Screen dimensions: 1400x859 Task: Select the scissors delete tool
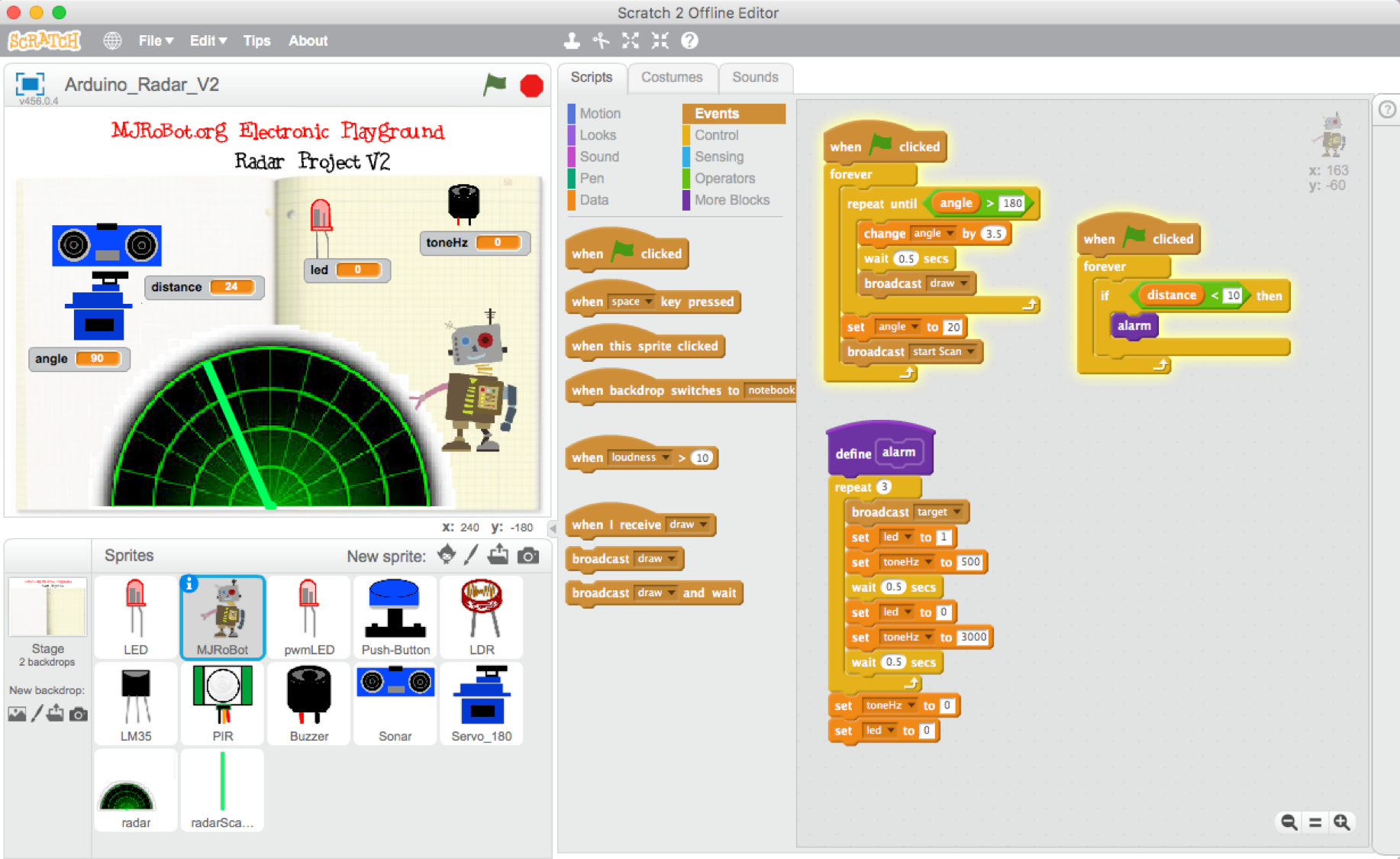[601, 40]
